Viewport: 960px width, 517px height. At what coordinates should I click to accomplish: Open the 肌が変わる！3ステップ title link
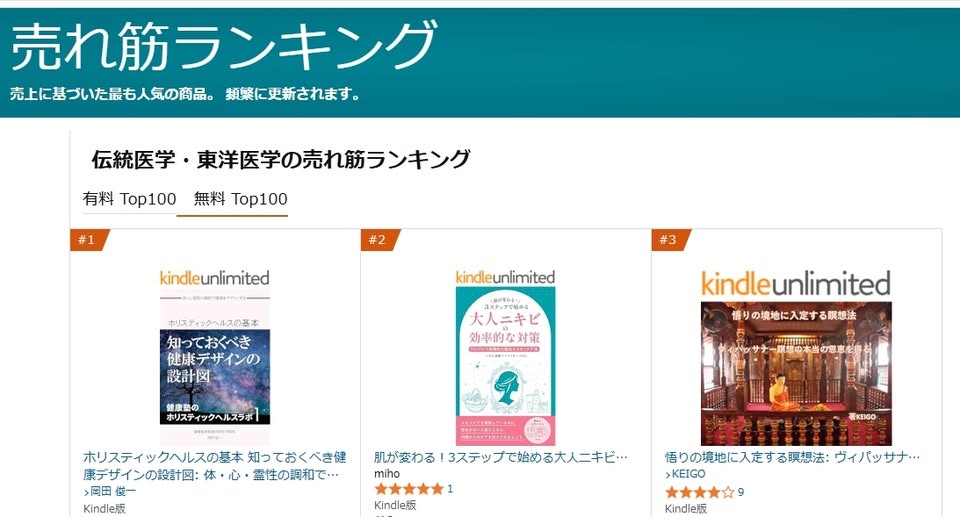coord(500,457)
